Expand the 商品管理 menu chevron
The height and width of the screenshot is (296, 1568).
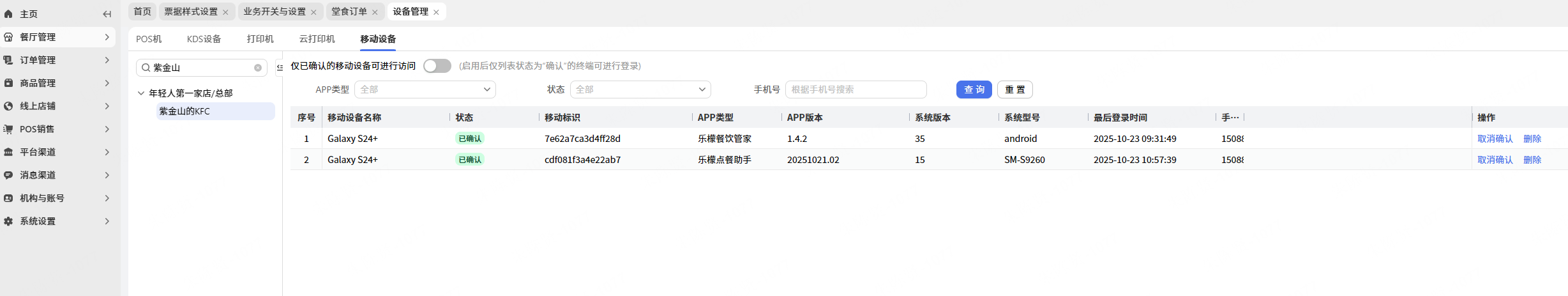pos(107,83)
